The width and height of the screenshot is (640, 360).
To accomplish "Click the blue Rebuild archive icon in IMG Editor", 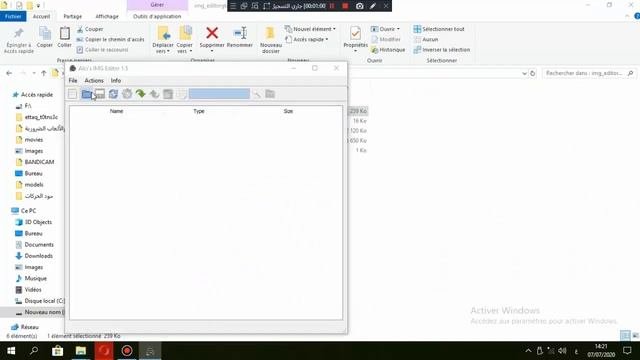I will pos(113,94).
